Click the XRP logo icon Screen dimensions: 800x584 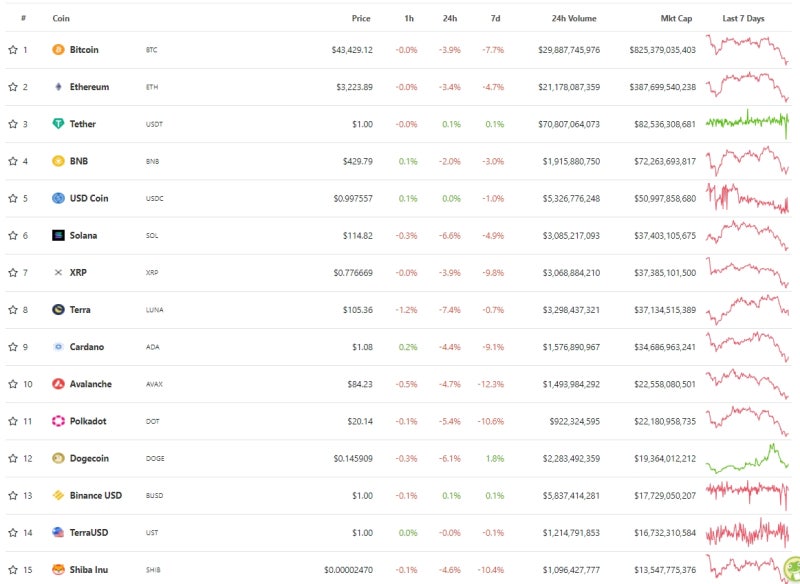click(58, 272)
